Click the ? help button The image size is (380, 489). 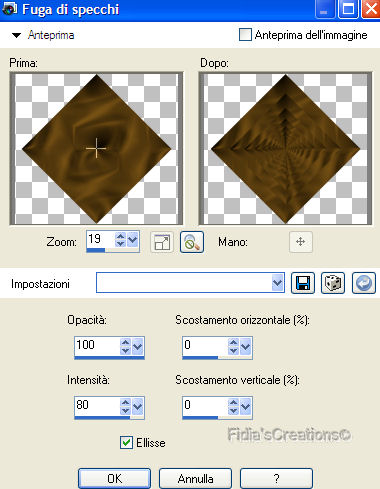point(276,479)
